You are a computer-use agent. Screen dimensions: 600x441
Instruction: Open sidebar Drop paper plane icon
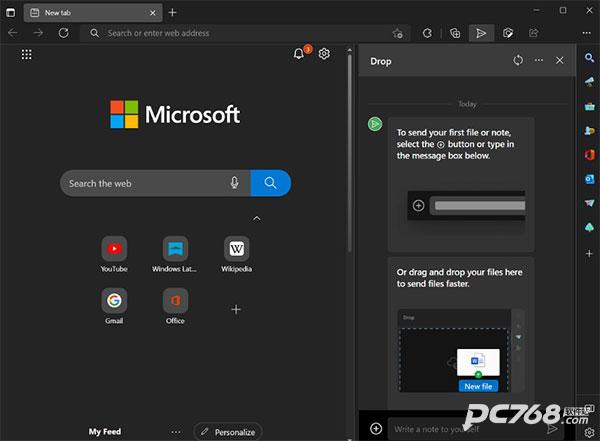click(589, 203)
